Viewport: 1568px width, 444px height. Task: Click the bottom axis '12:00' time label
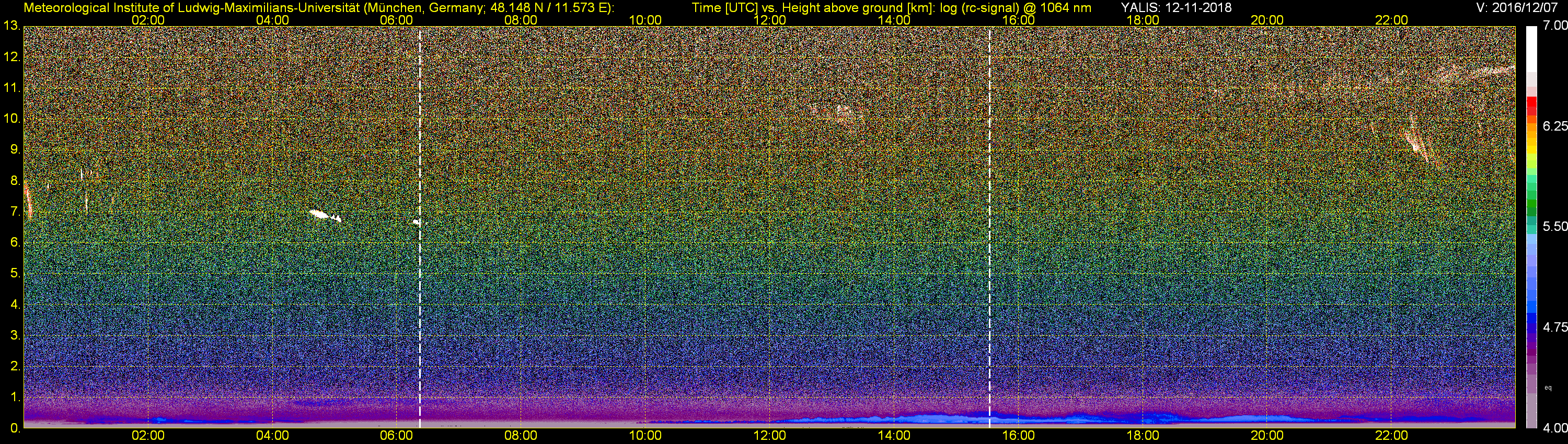pyautogui.click(x=769, y=436)
